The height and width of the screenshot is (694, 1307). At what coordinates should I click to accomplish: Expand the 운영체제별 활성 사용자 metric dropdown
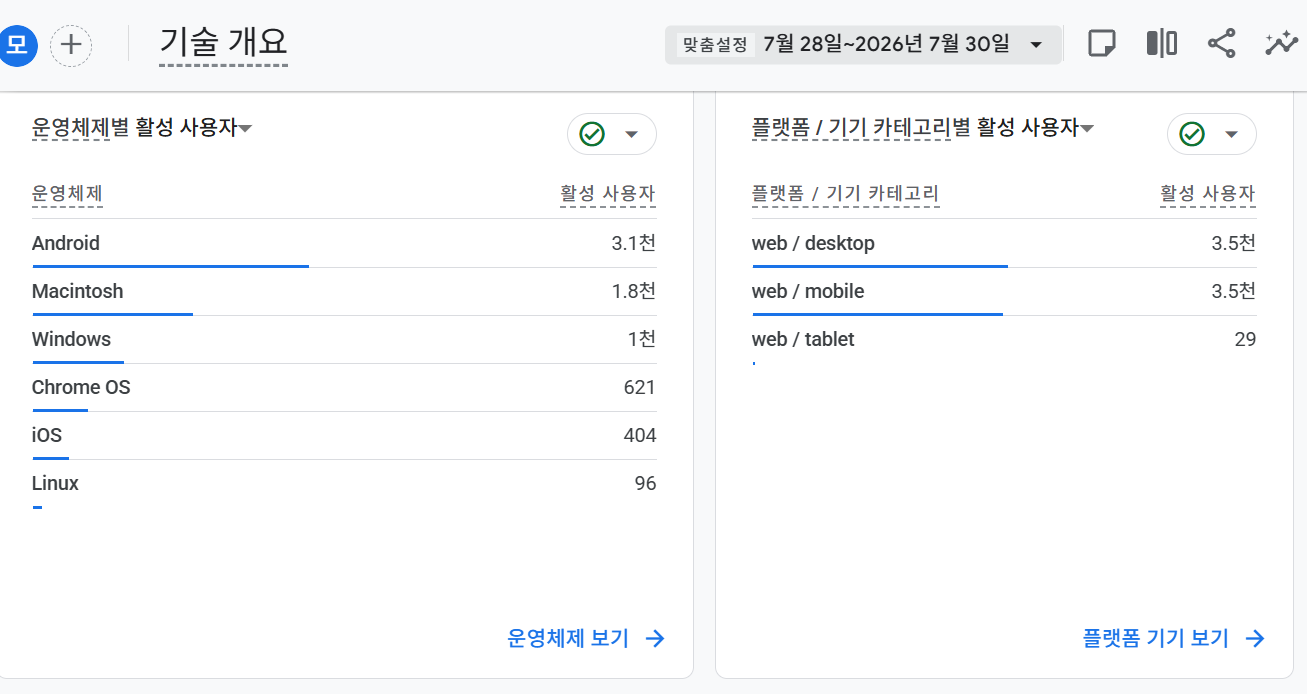point(245,128)
